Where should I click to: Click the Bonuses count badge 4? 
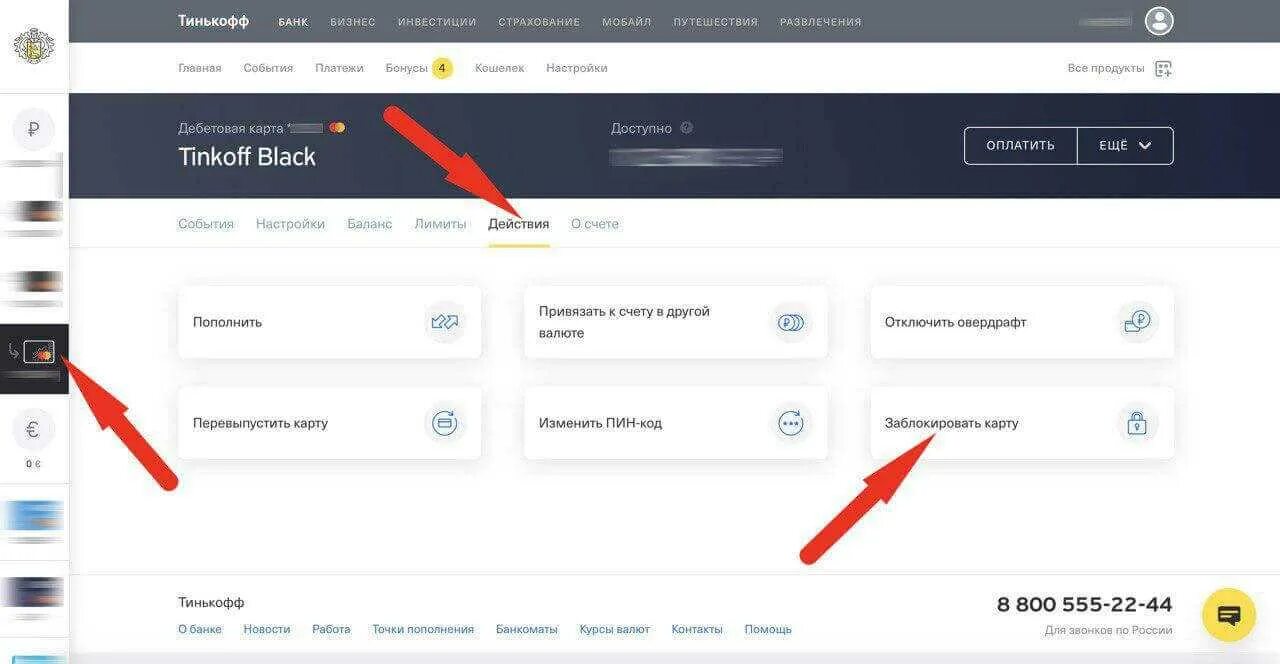tap(442, 68)
